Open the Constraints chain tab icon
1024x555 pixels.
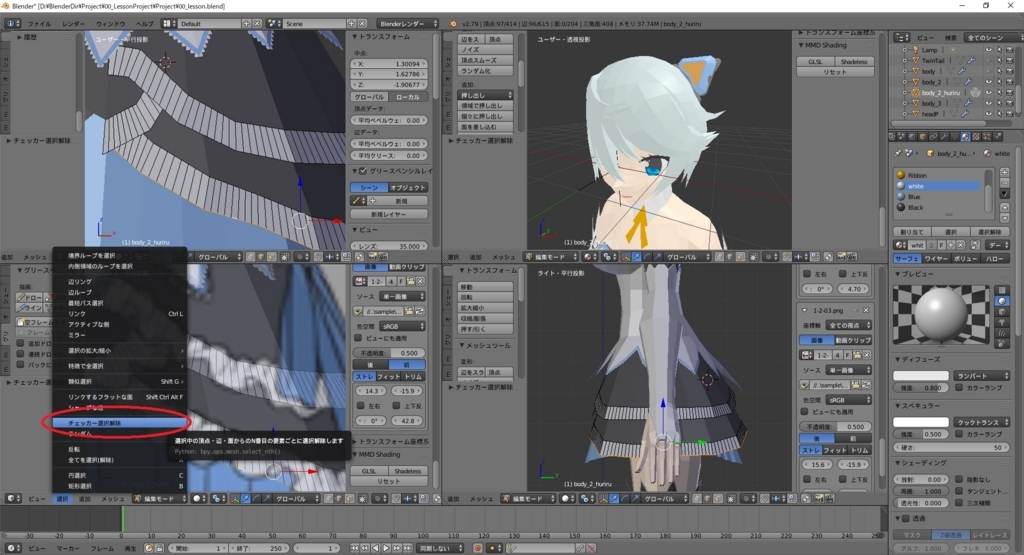coord(933,136)
